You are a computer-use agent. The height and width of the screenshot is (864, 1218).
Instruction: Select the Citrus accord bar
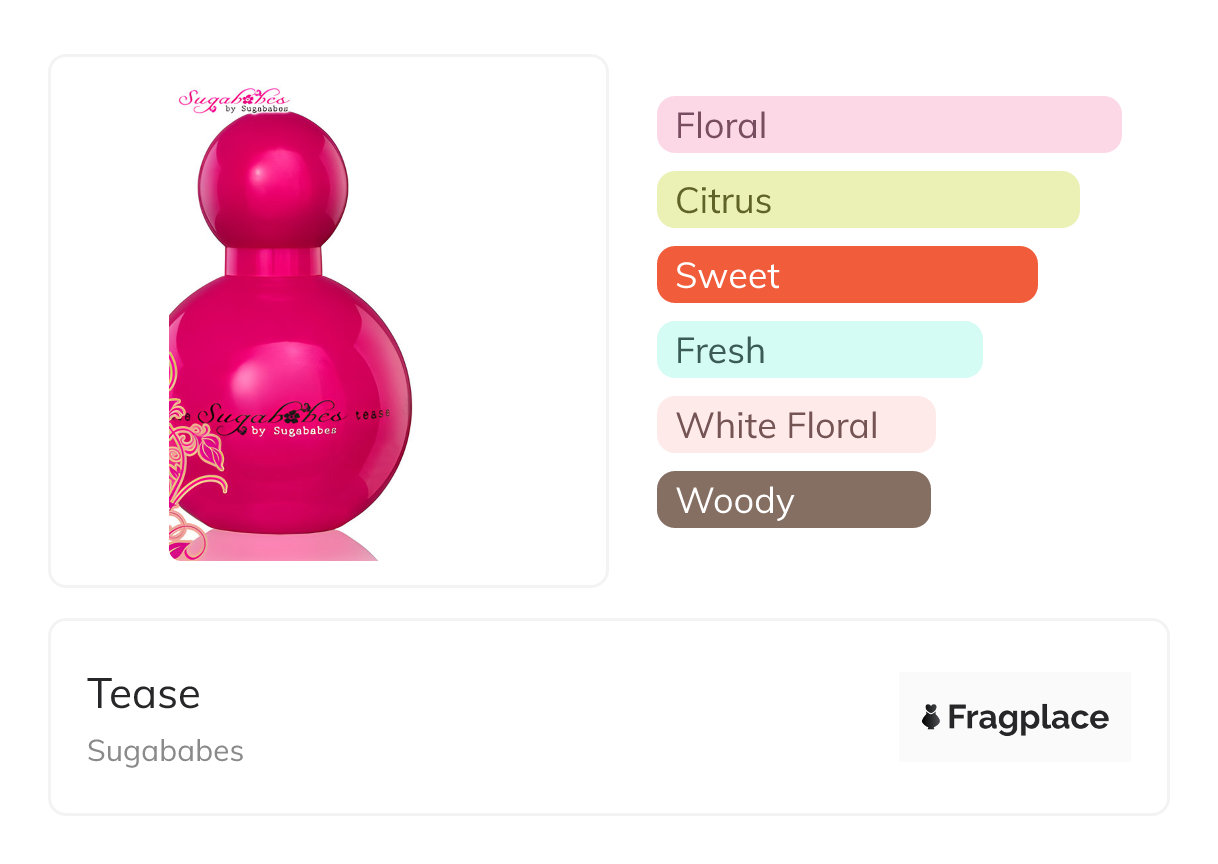pos(868,200)
